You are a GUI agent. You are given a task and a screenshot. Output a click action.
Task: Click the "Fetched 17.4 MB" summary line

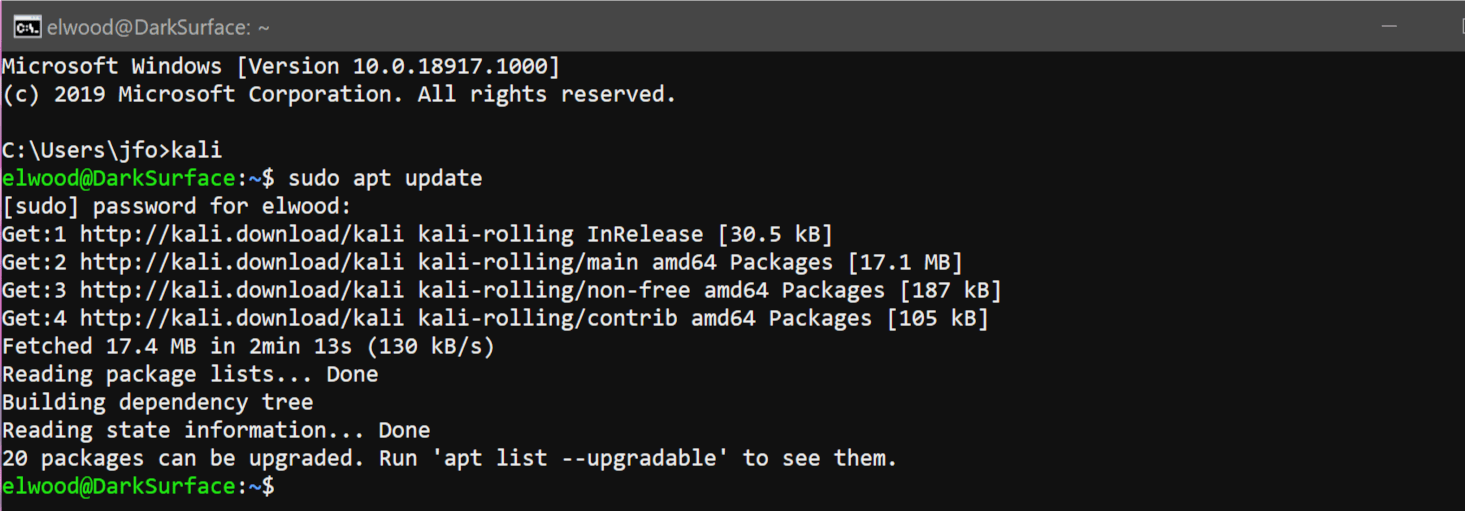coord(248,347)
